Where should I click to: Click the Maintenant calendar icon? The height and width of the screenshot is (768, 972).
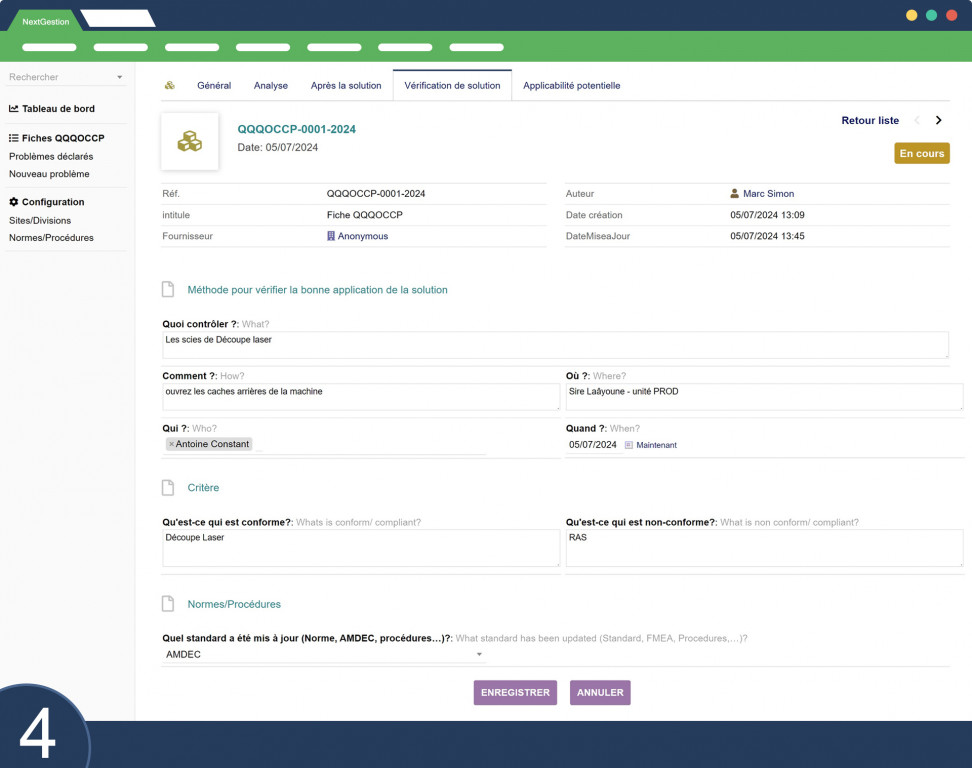629,445
